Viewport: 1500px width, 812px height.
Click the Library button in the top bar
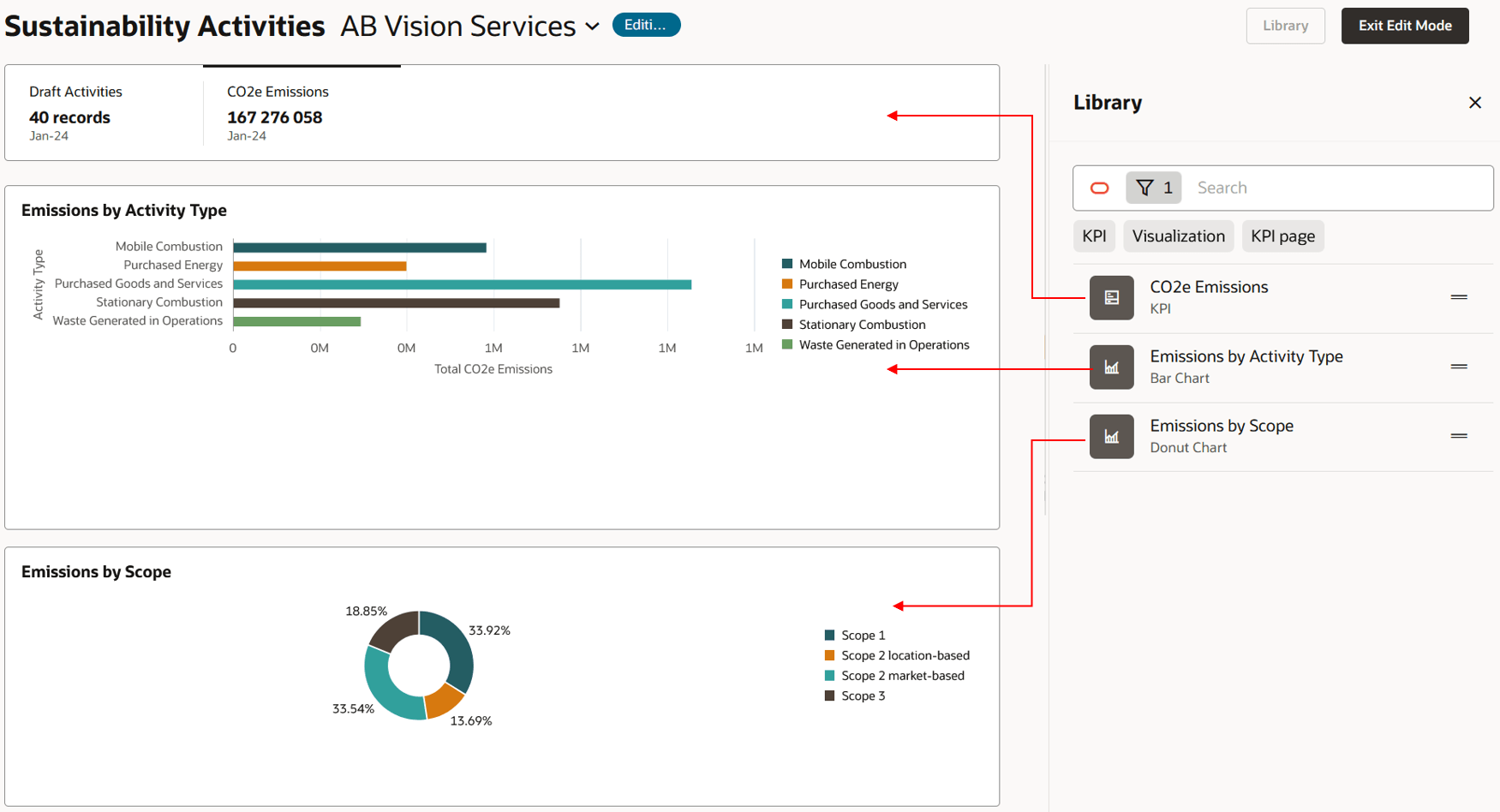click(1285, 26)
